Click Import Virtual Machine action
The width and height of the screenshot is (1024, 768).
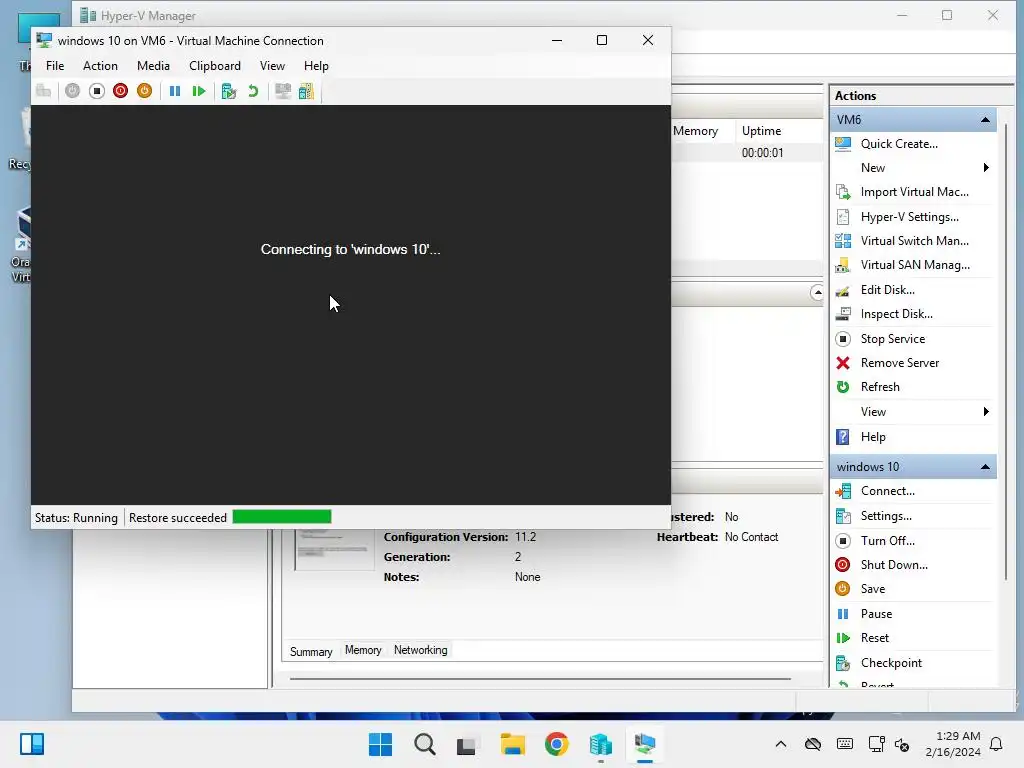coord(914,192)
